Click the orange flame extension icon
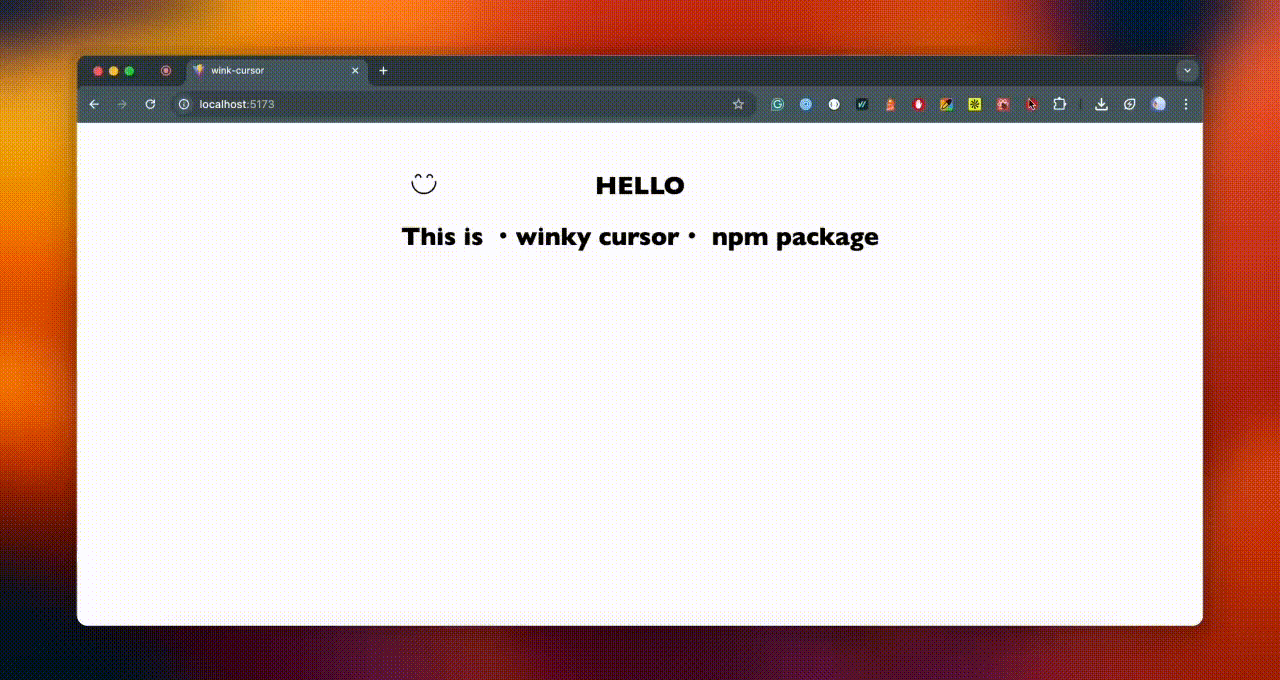1280x680 pixels. tap(890, 104)
